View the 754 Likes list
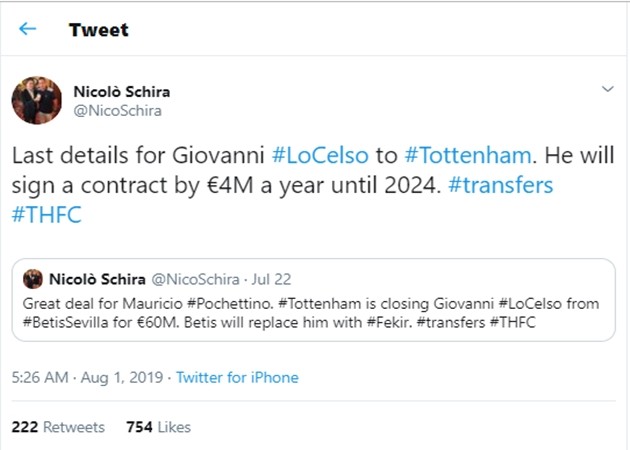This screenshot has width=630, height=450. pyautogui.click(x=158, y=427)
